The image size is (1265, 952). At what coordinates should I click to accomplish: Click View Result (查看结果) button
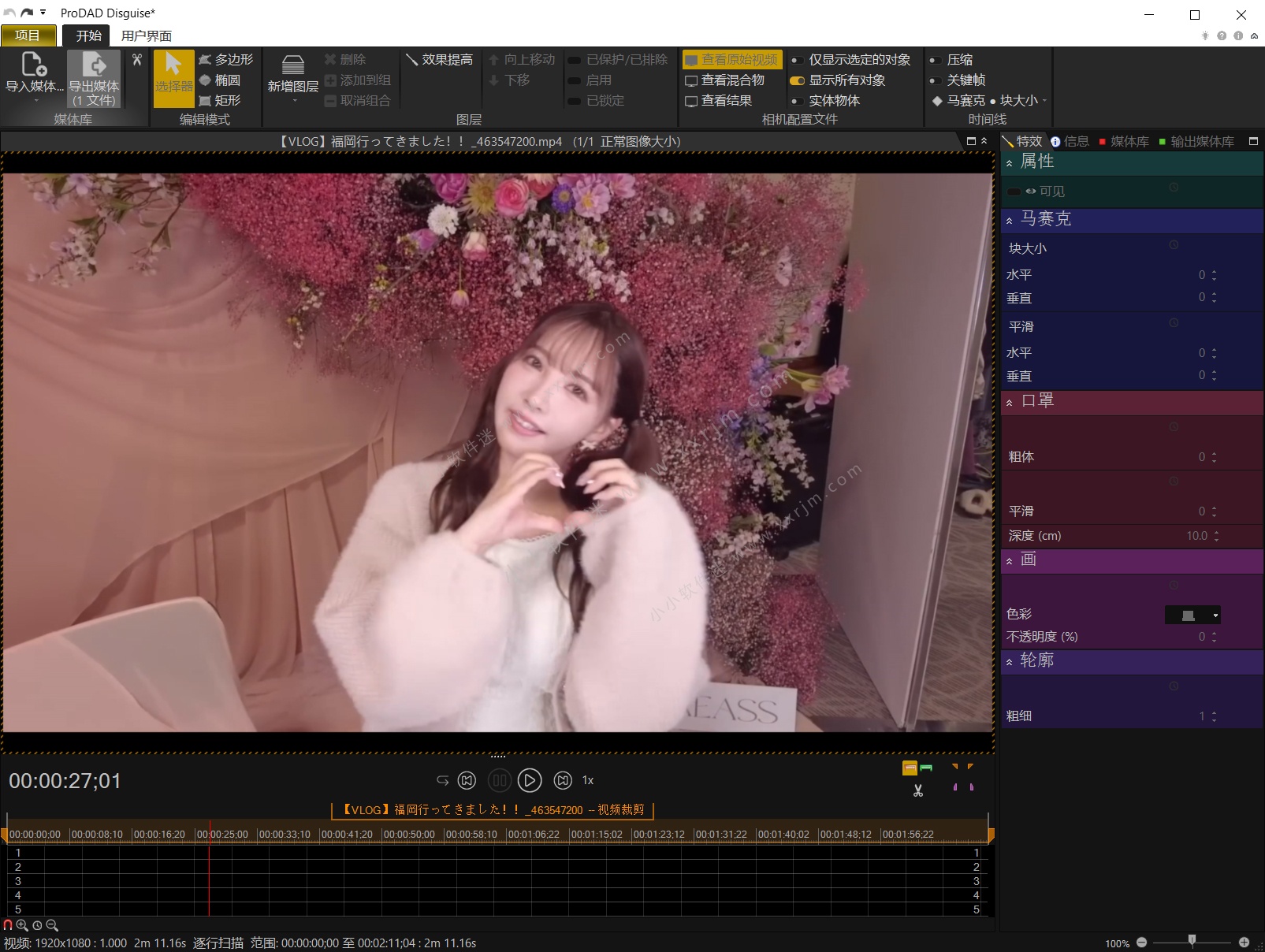tap(718, 101)
